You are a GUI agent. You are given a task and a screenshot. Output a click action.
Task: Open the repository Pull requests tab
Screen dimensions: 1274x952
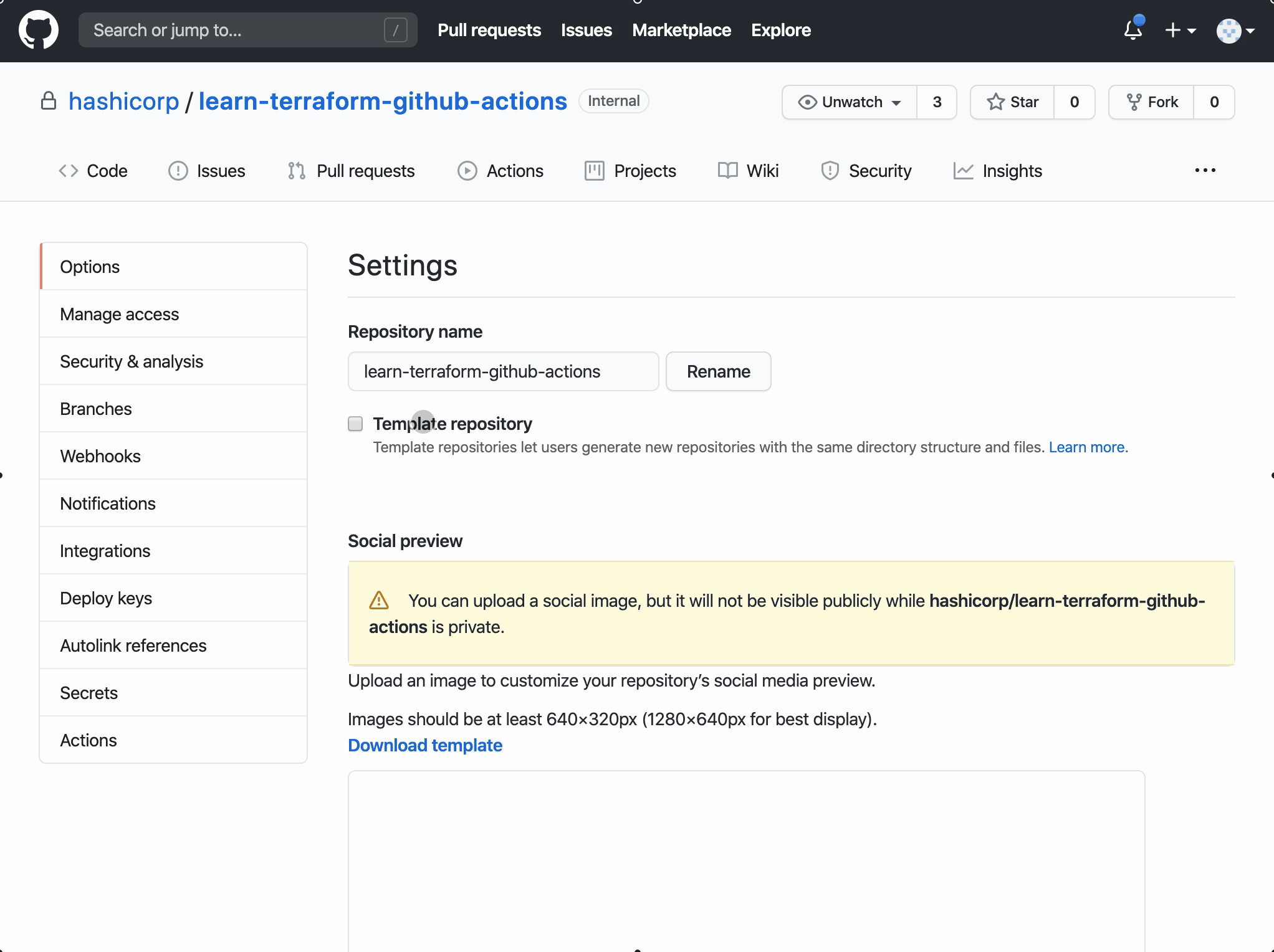pos(351,171)
